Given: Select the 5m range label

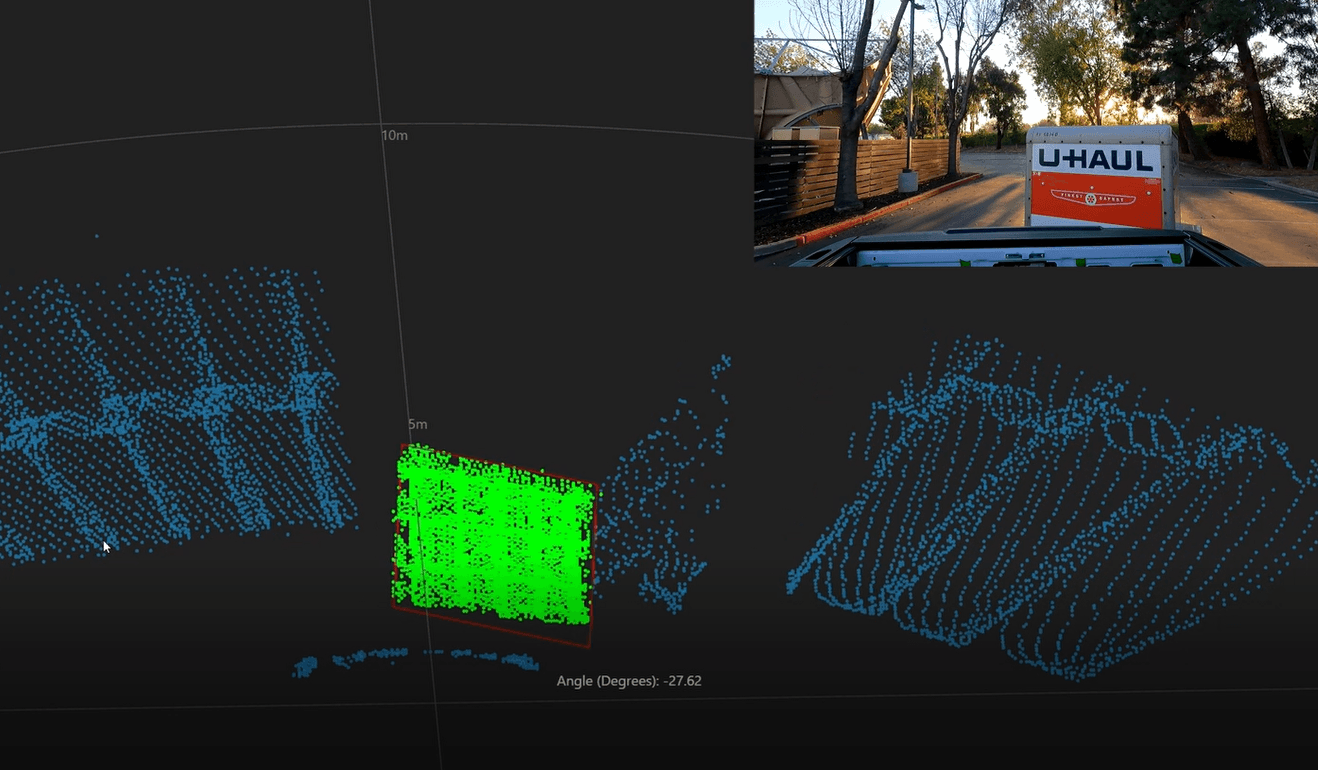Looking at the screenshot, I should coord(418,425).
